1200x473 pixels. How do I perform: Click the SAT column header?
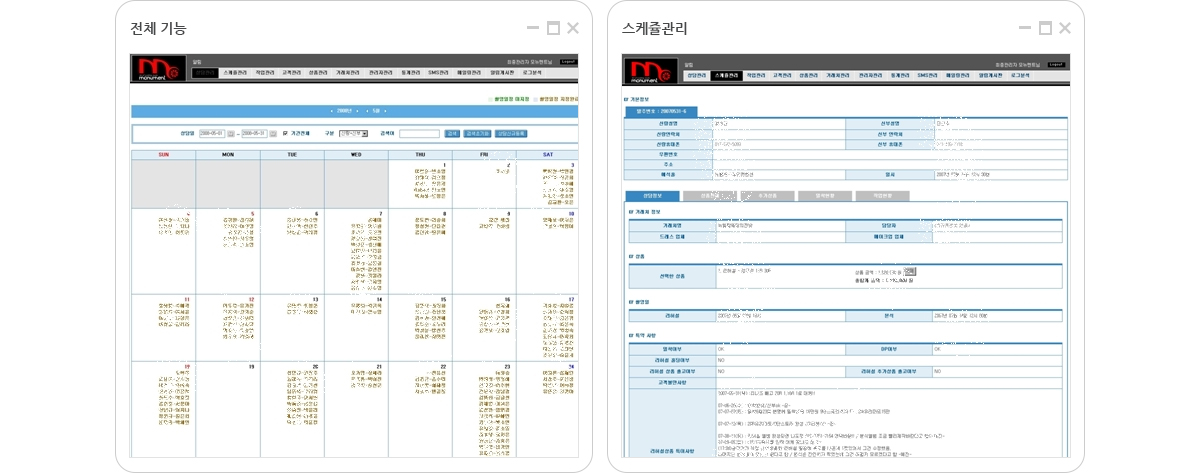tap(547, 154)
